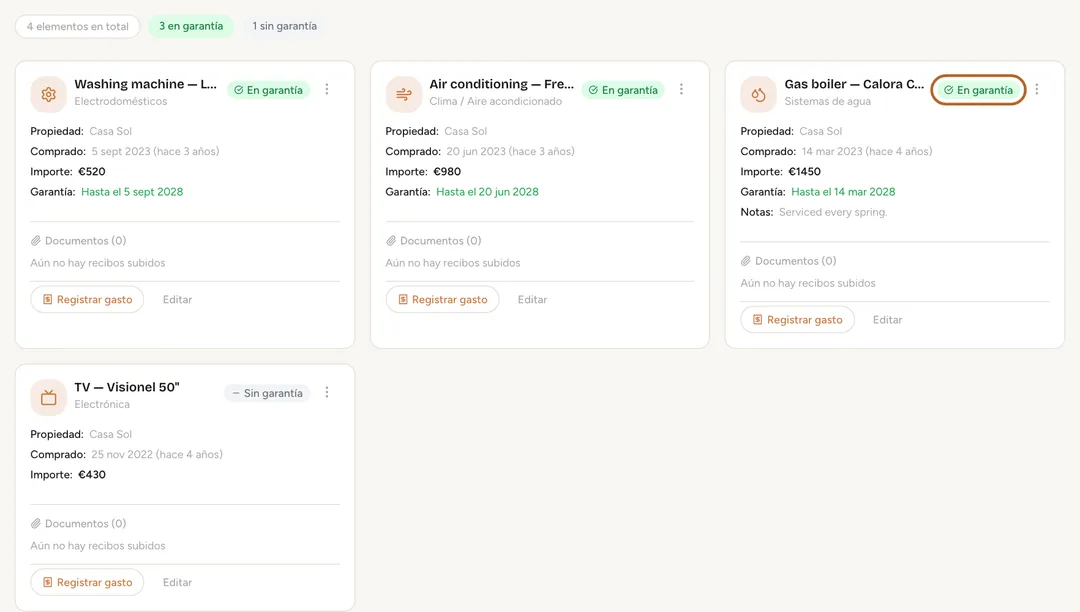Register an expense for the Washing machine

pos(87,299)
